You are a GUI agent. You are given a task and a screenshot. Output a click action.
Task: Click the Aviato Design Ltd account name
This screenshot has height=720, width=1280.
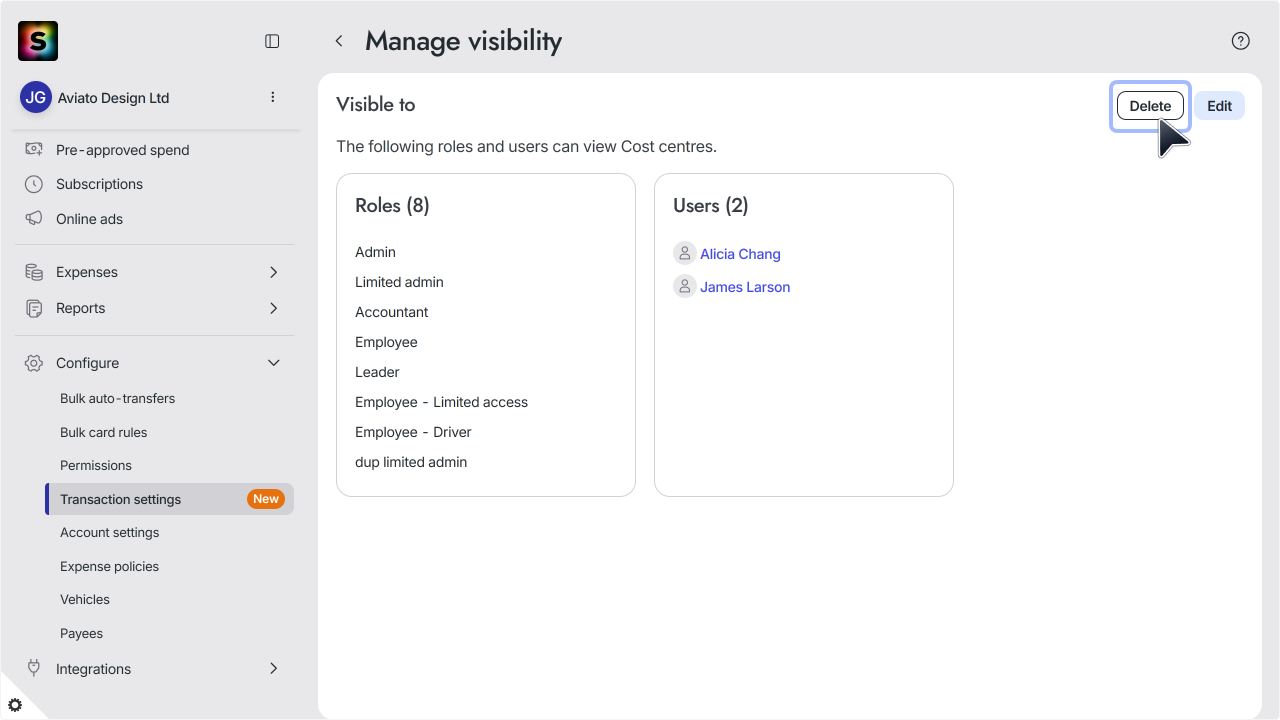tap(113, 98)
